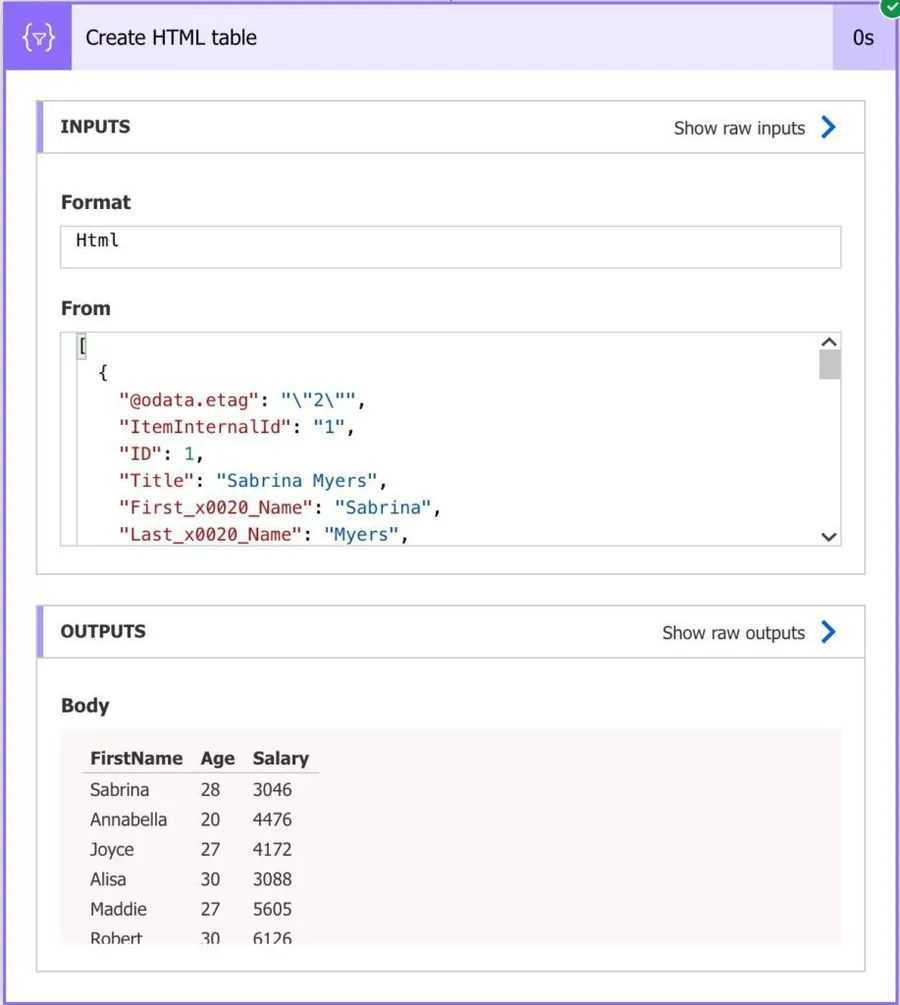Open the Show raw inputs link
Viewport: 900px width, 1005px height.
point(739,128)
